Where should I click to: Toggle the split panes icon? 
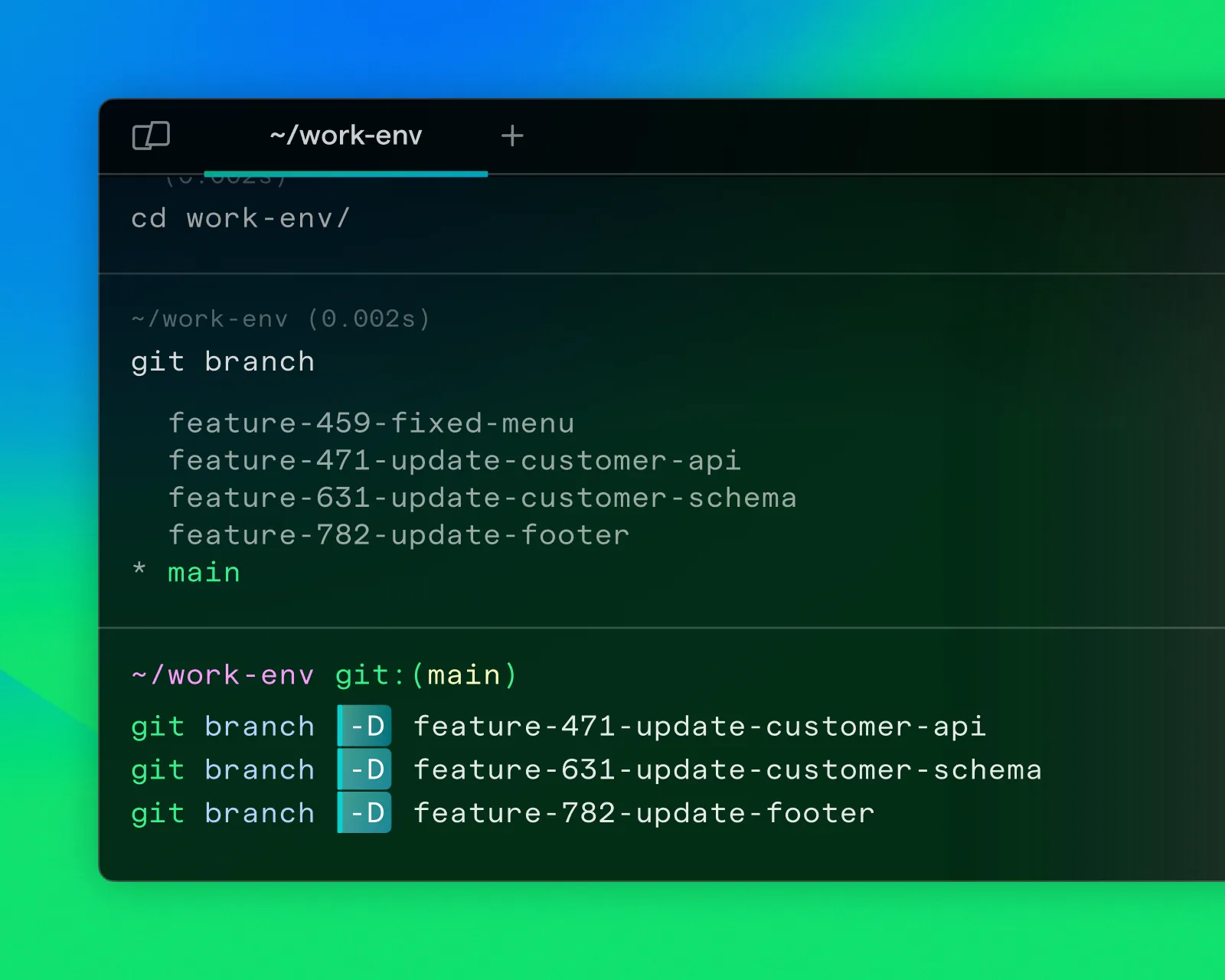(x=151, y=136)
